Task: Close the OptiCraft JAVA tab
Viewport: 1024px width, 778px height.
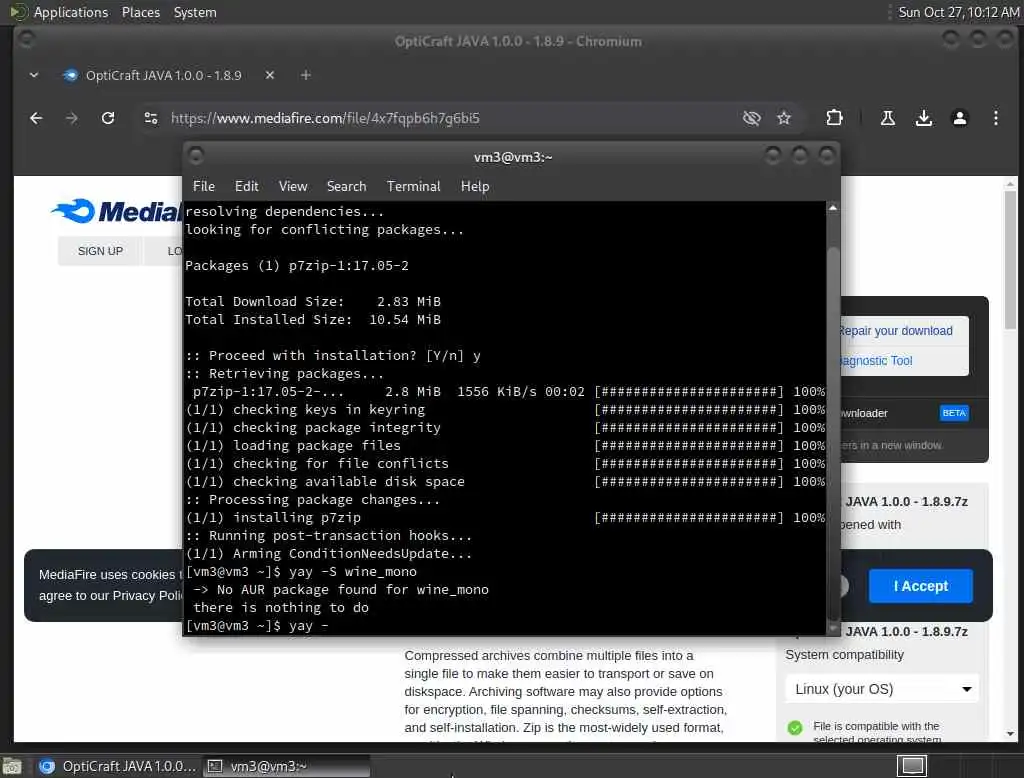Action: 270,75
